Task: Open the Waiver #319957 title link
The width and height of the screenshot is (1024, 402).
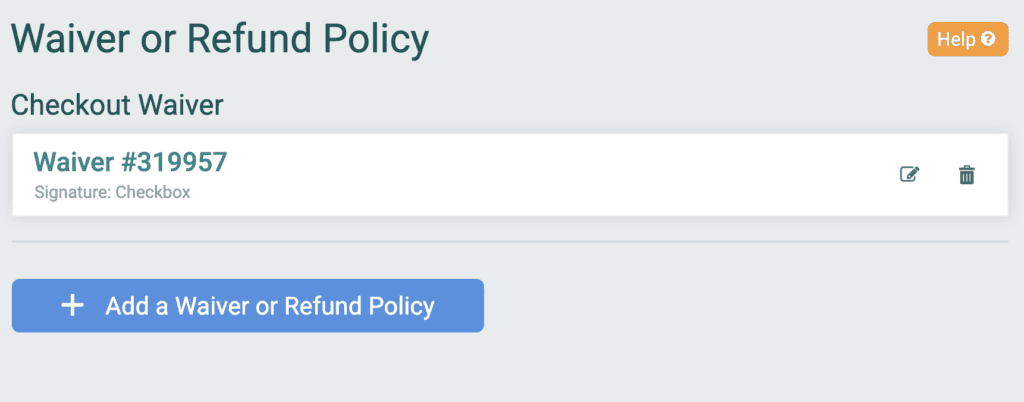Action: [130, 162]
